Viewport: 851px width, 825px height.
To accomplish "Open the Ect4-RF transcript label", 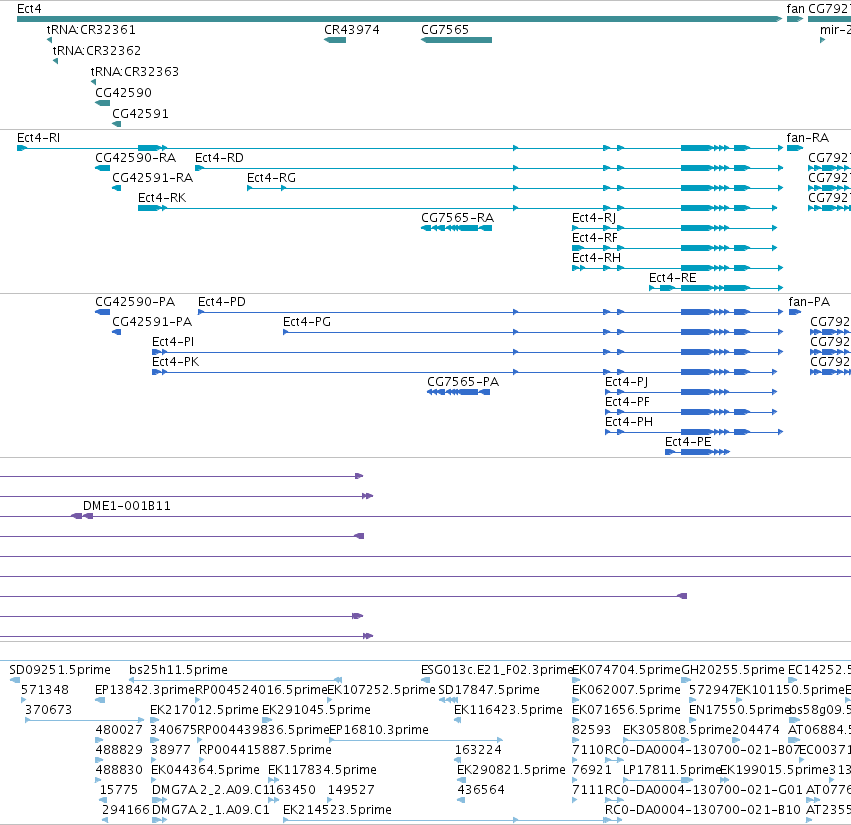I will coord(595,238).
